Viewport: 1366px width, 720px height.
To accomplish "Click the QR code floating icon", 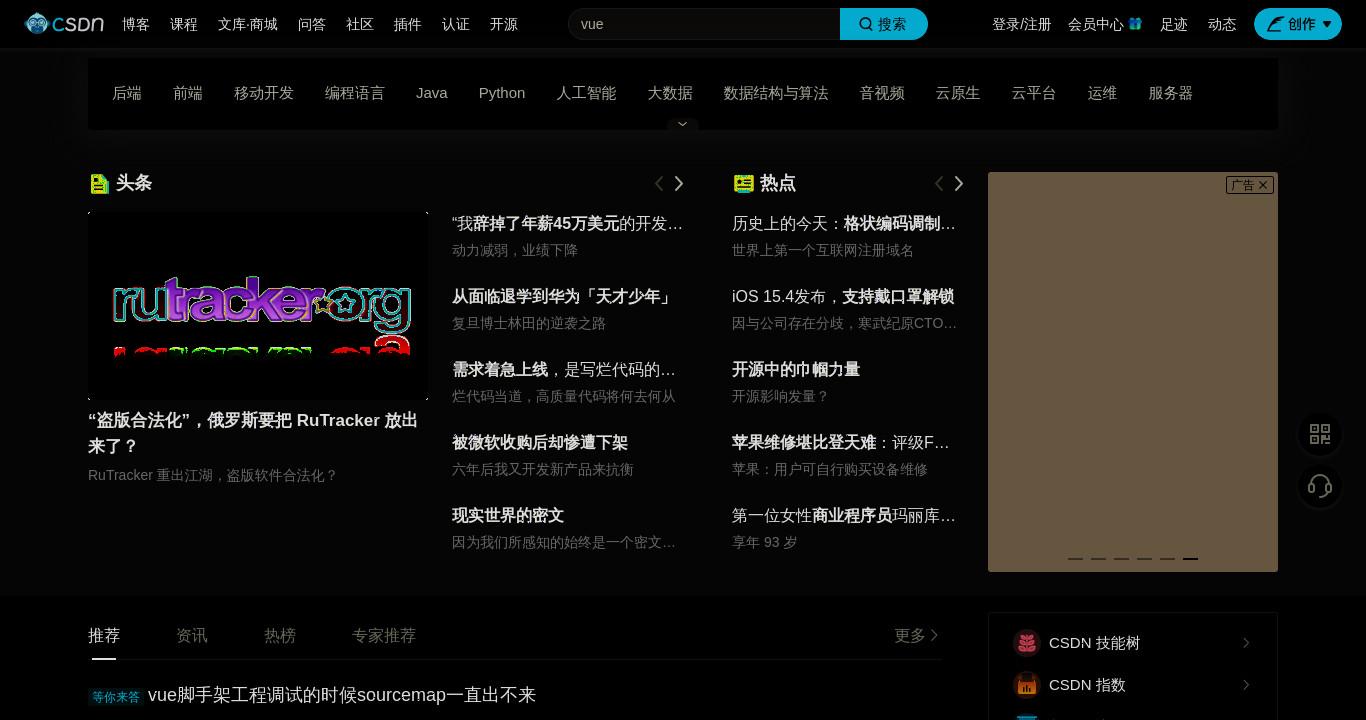I will click(x=1320, y=434).
